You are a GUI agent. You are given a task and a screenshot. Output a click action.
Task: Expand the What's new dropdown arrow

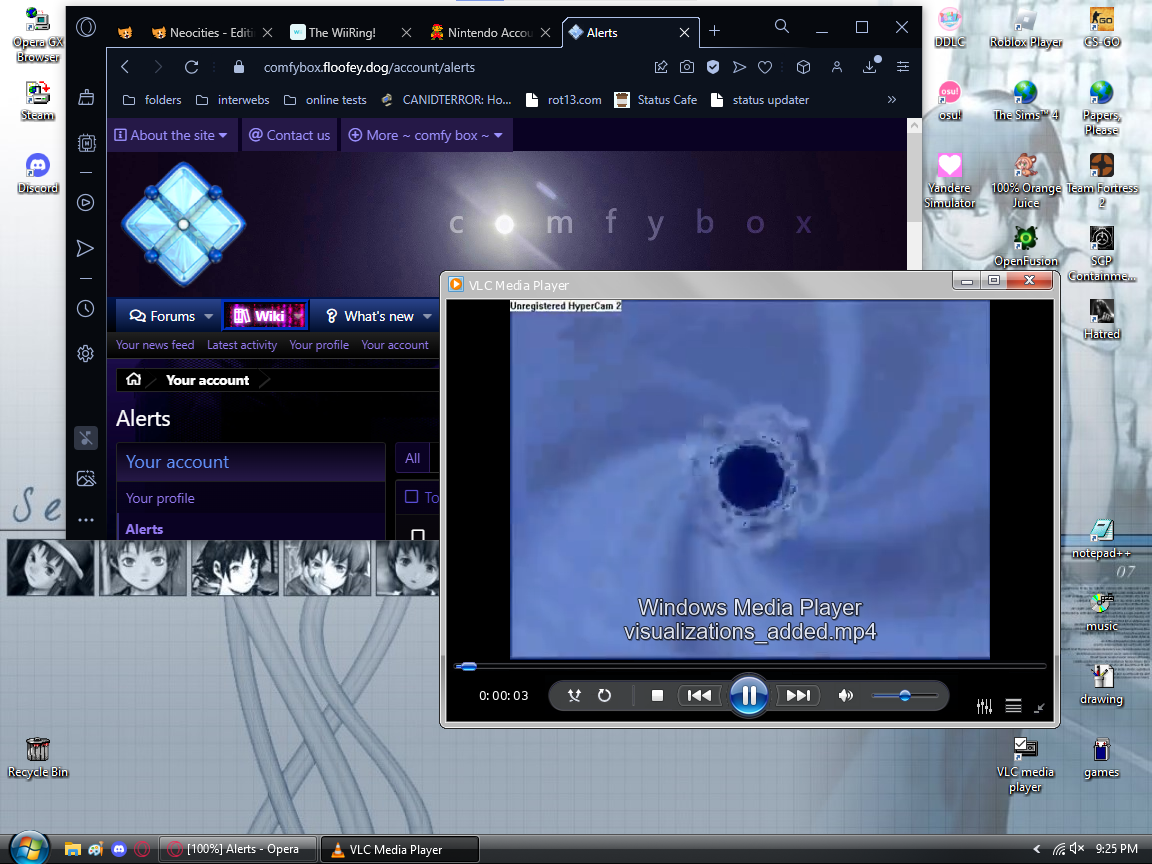click(x=427, y=317)
